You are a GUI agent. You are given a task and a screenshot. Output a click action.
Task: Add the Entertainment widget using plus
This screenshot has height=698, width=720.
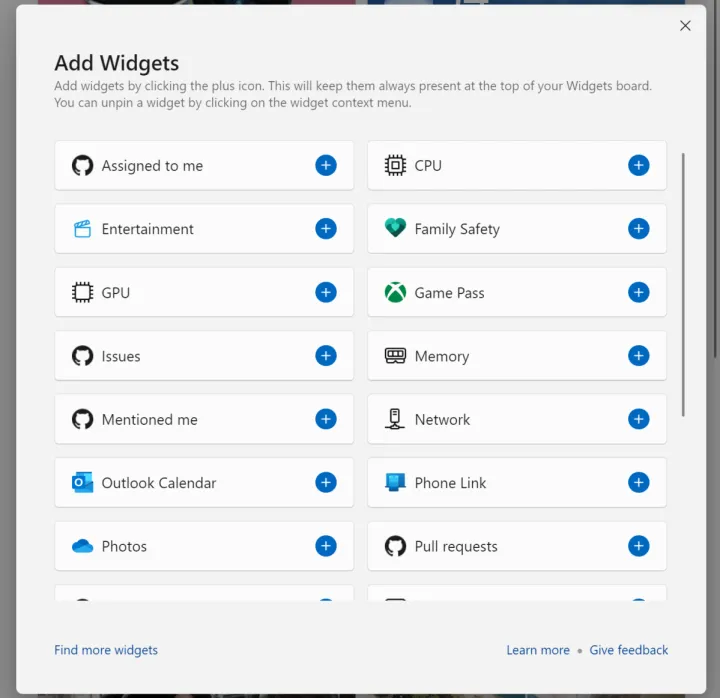click(326, 229)
